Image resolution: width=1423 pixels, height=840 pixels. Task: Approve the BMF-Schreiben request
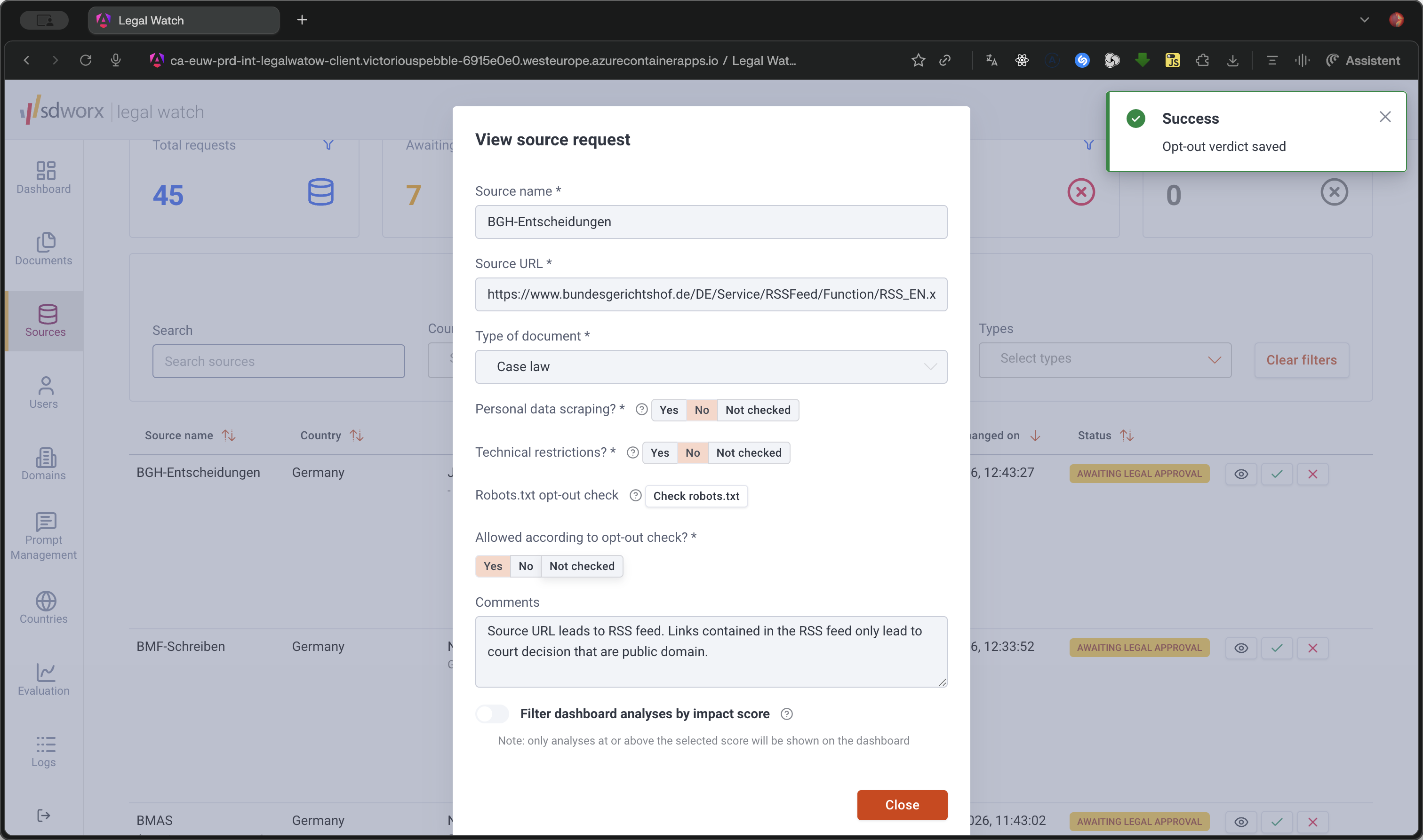(1276, 648)
